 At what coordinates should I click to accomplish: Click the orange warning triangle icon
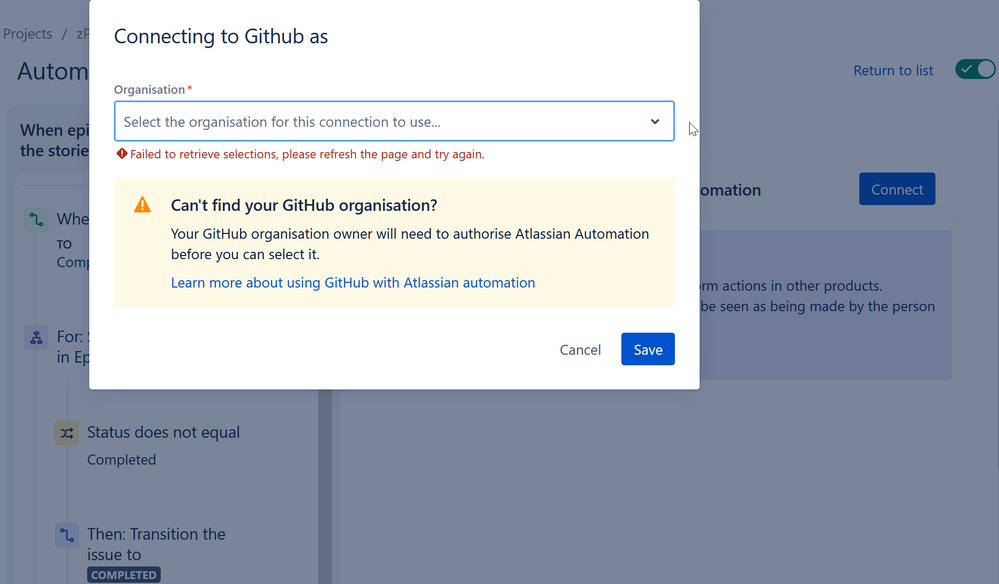point(142,204)
